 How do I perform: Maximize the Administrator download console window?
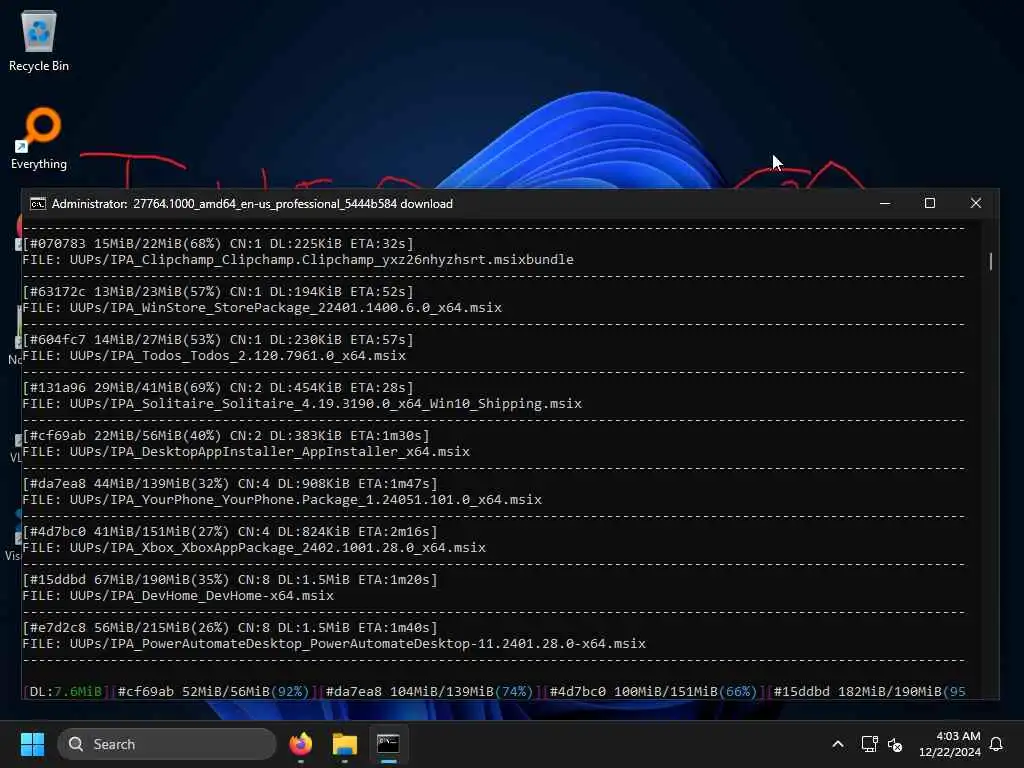coord(930,204)
